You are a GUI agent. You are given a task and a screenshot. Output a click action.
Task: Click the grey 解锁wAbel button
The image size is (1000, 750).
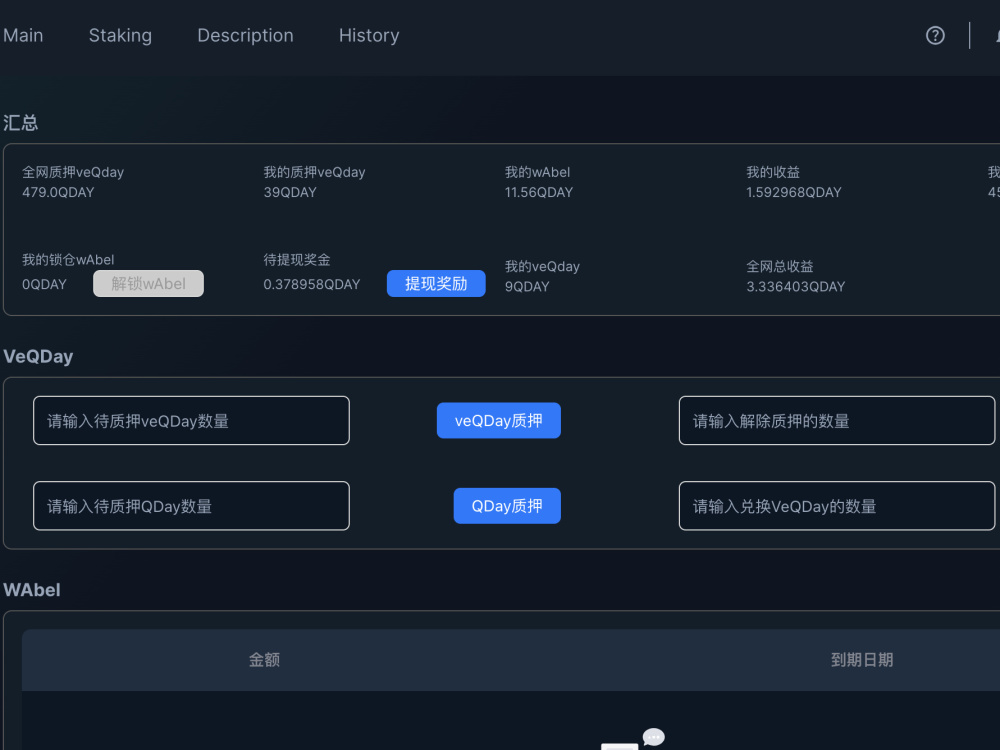tap(149, 283)
